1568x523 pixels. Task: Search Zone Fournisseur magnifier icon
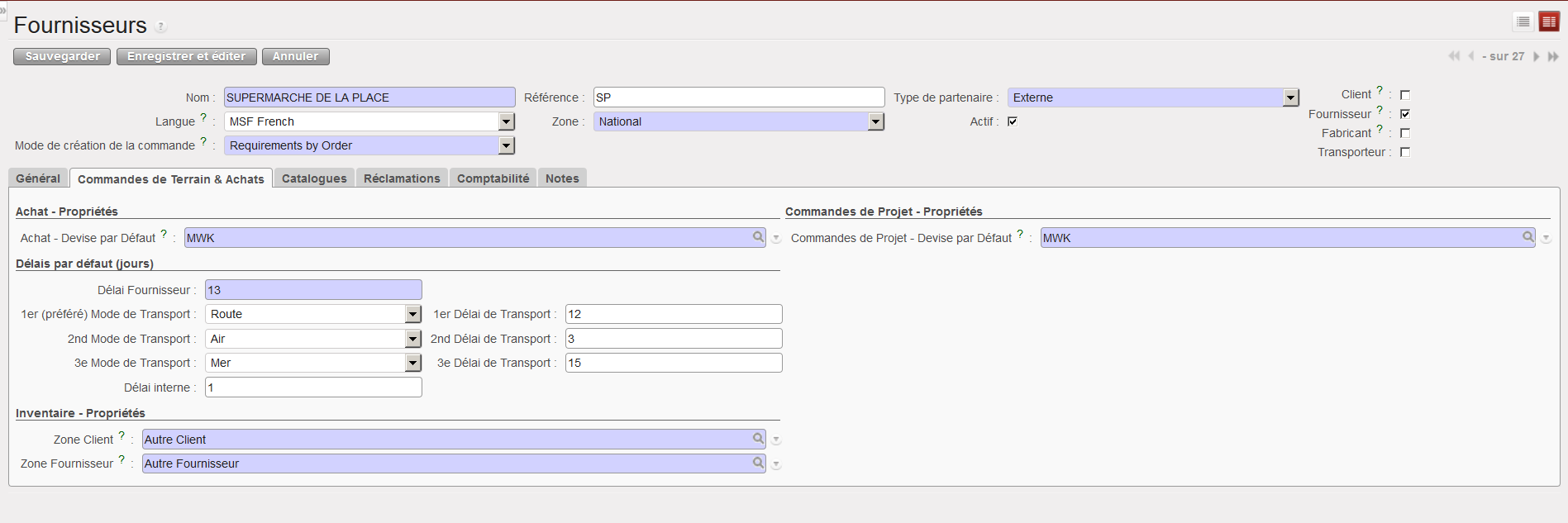point(758,463)
